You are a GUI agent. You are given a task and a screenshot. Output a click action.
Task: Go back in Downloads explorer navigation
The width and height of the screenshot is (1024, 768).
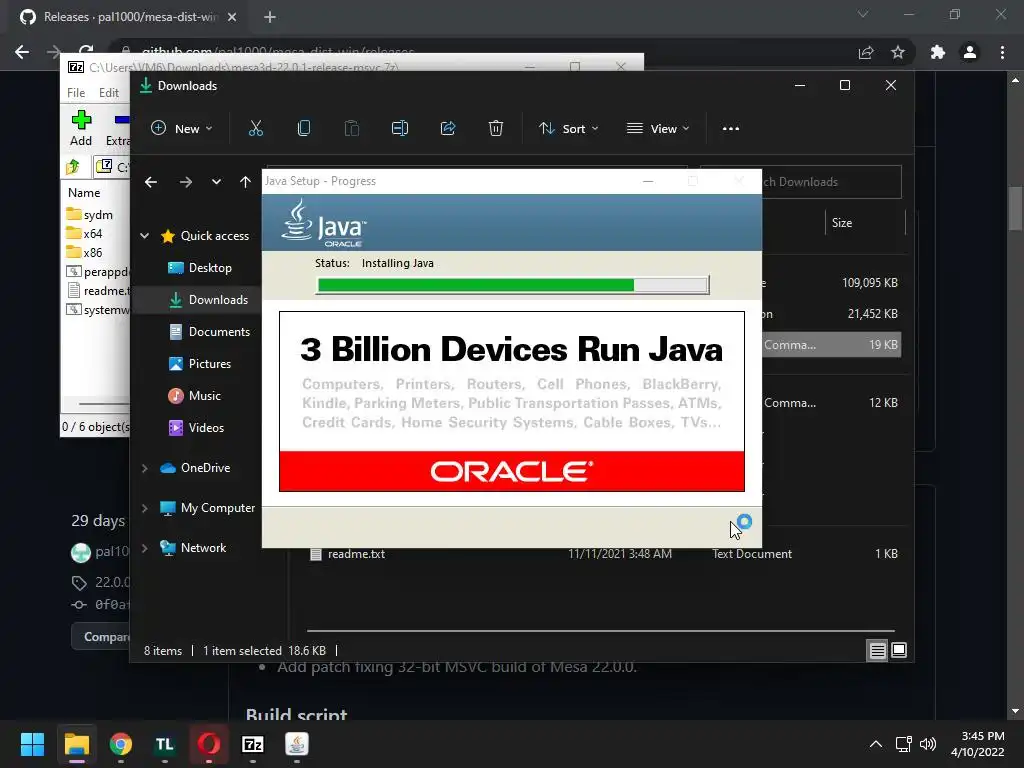(151, 182)
